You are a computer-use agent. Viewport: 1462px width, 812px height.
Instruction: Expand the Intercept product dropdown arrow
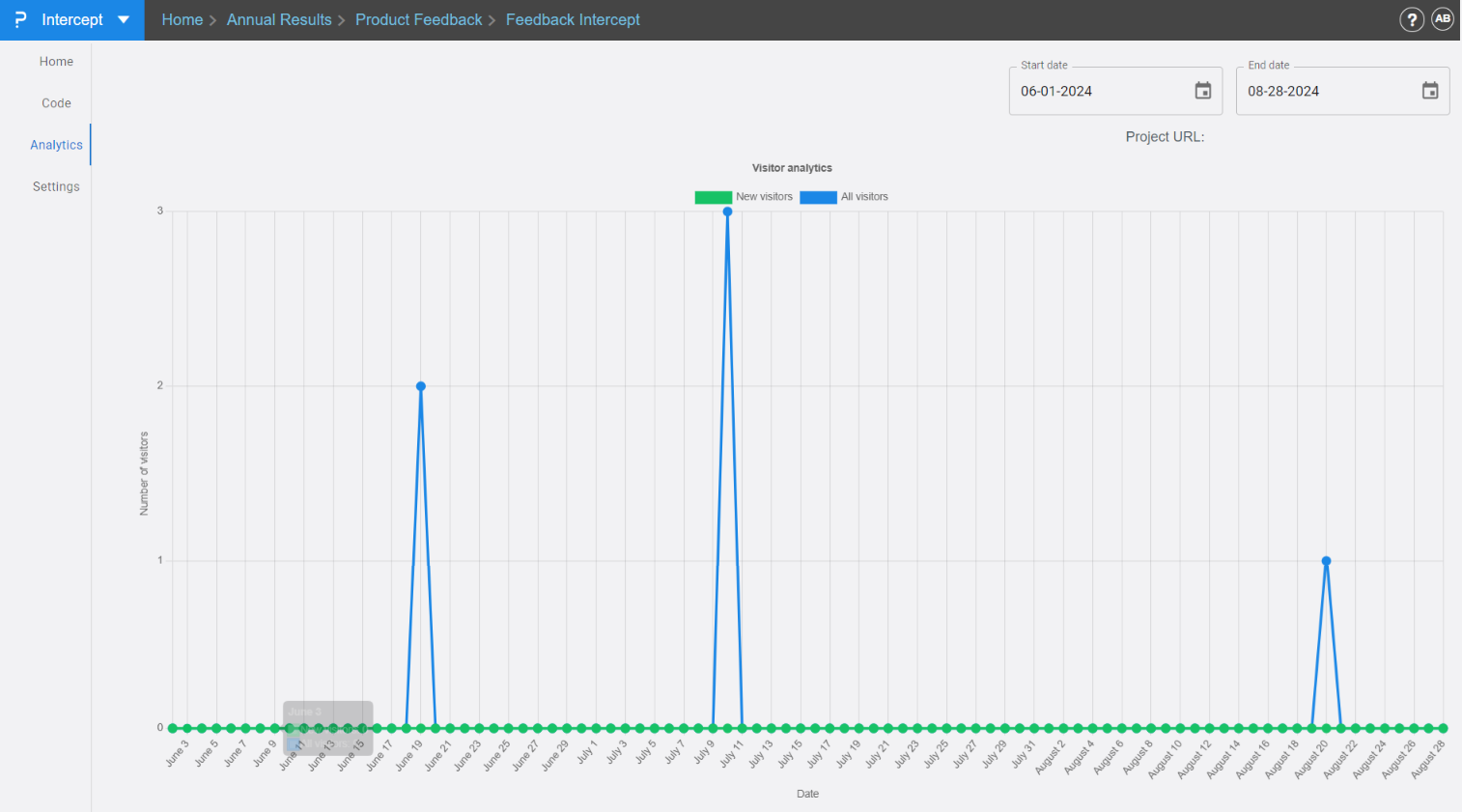(x=124, y=19)
